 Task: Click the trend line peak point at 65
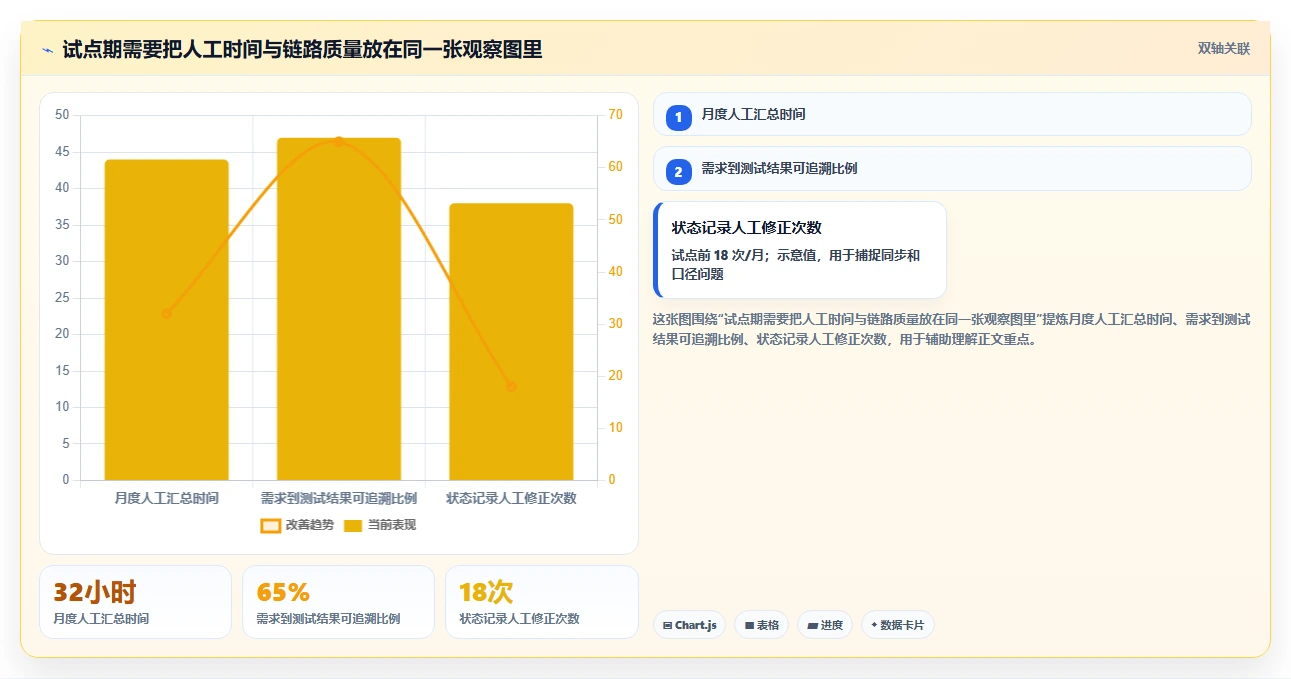[339, 141]
